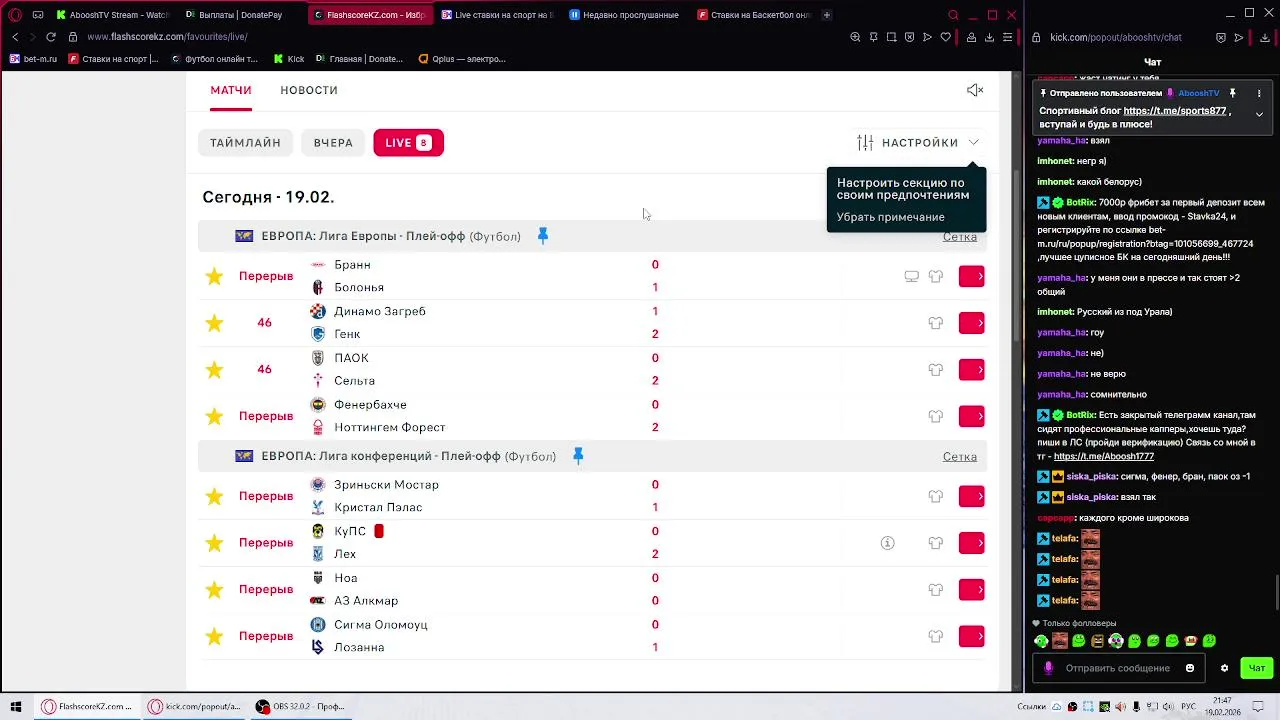Click jersey lineup icon for Фенербахче match
Viewport: 1280px width, 720px height.
click(936, 416)
